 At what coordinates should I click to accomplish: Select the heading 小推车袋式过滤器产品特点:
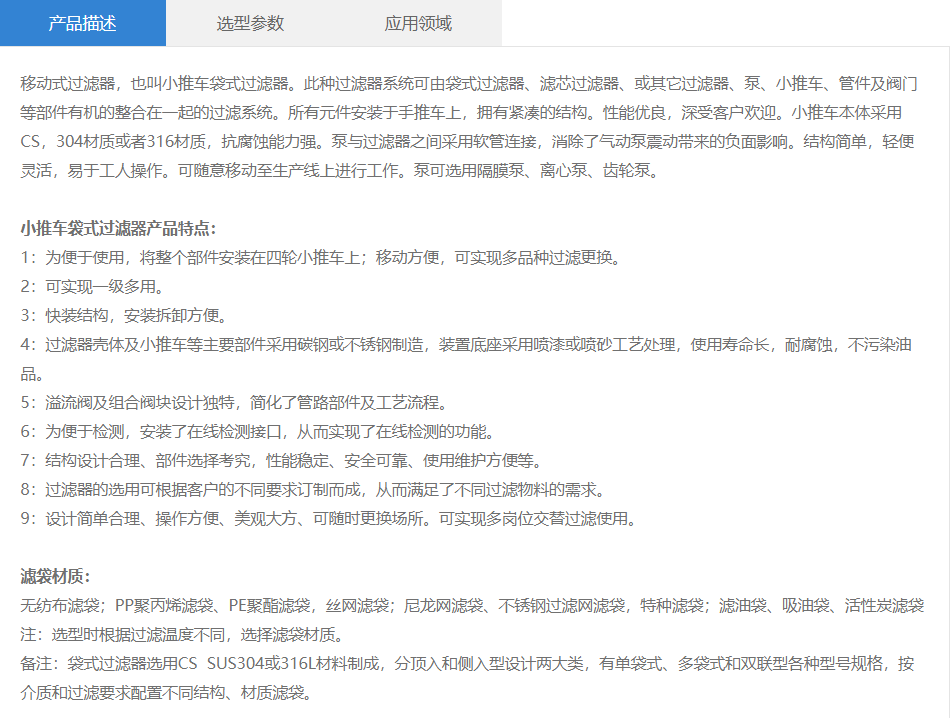coord(118,229)
